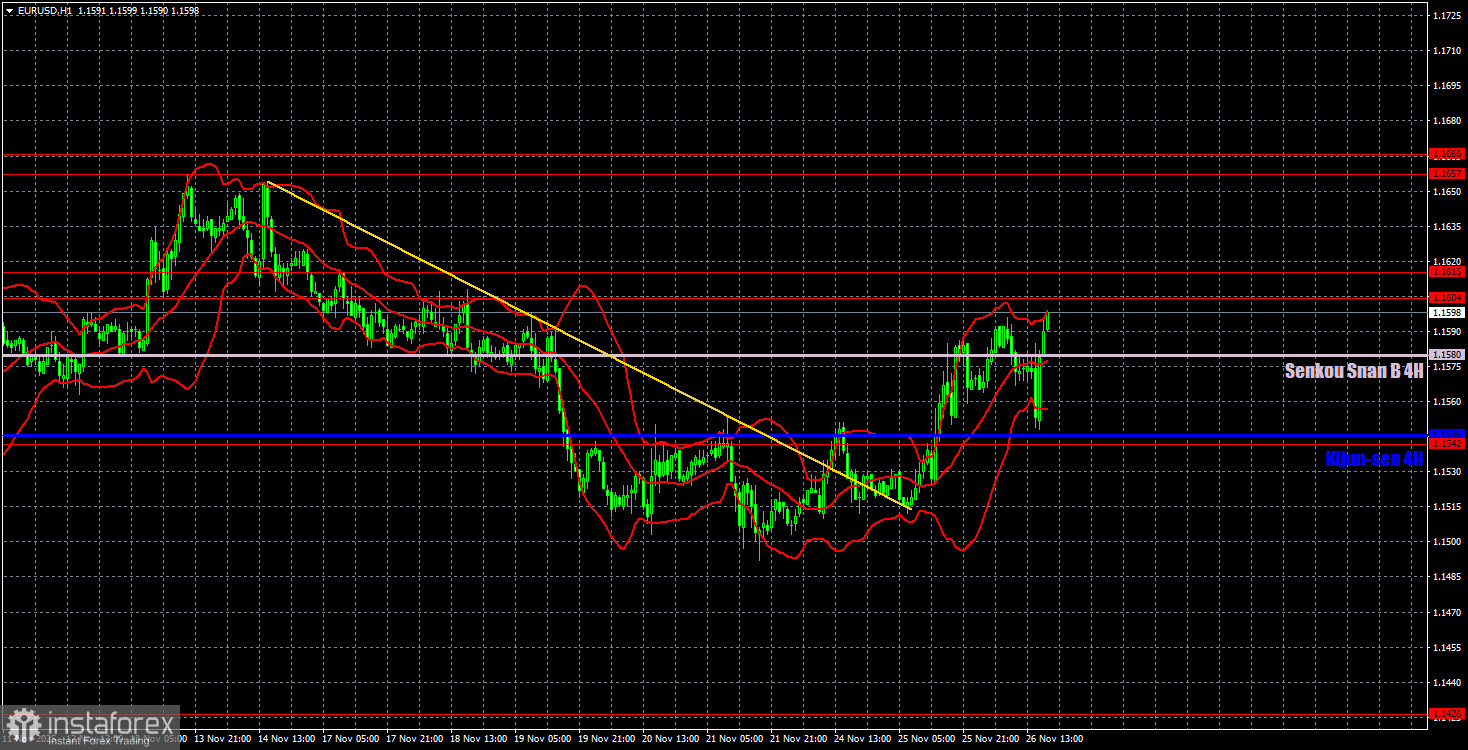This screenshot has width=1468, height=750.
Task: Click the red 1.1542 level price tag
Action: coord(1447,443)
